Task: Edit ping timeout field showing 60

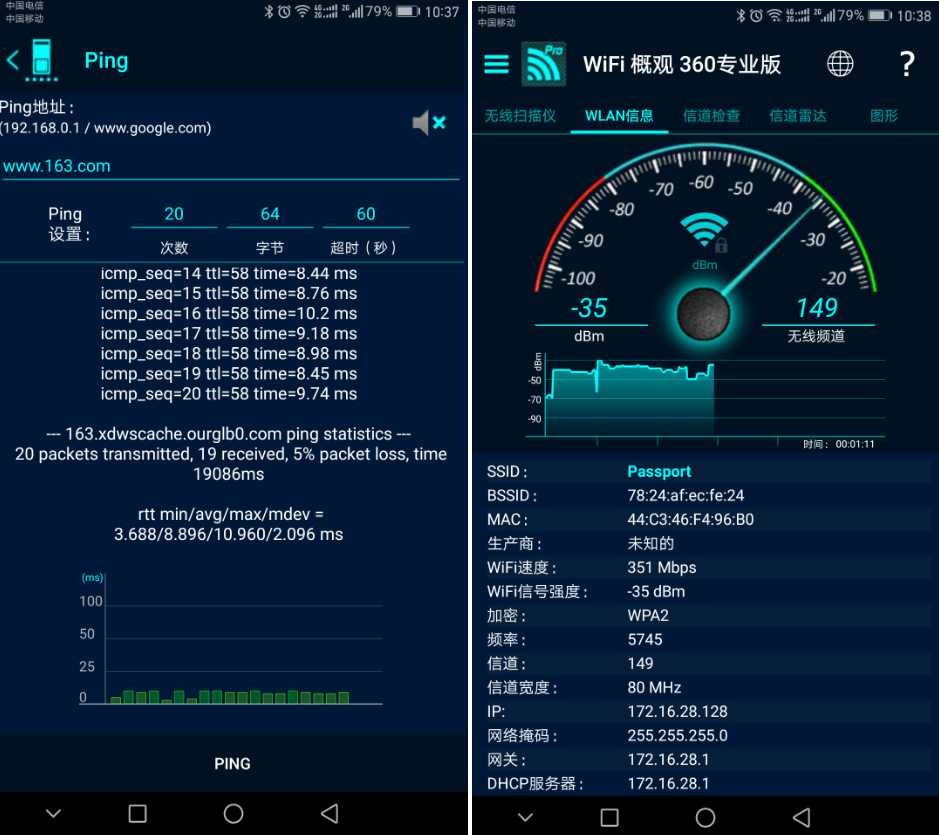Action: pyautogui.click(x=366, y=214)
